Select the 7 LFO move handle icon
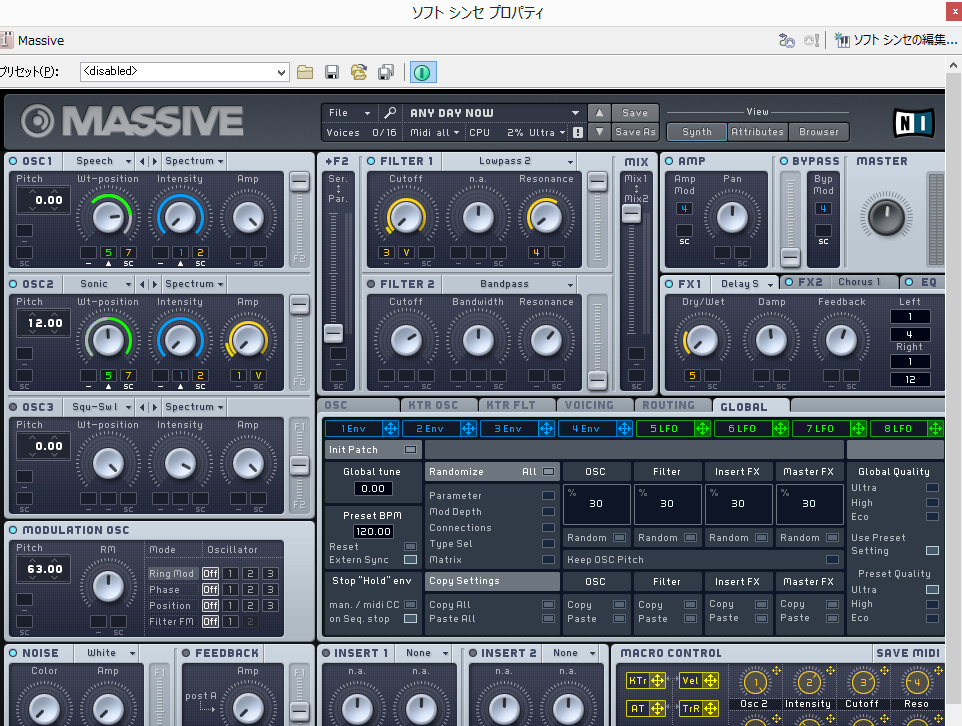 [858, 428]
